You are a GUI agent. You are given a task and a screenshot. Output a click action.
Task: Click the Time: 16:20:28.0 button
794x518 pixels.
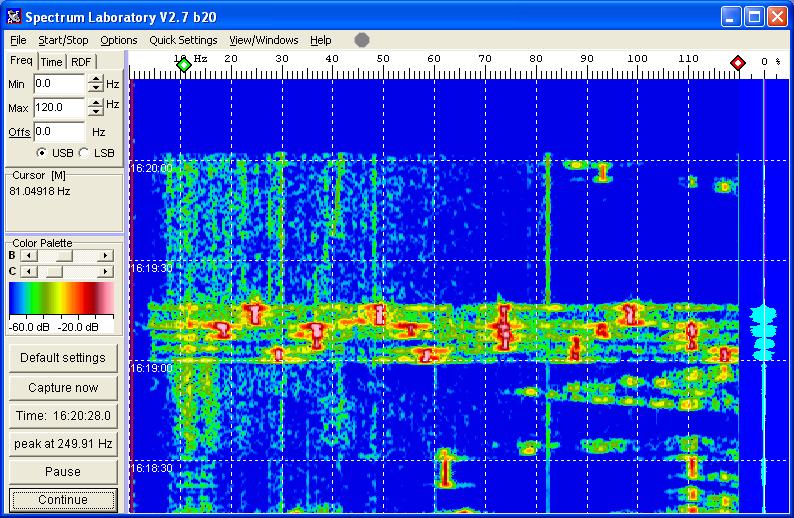click(63, 416)
